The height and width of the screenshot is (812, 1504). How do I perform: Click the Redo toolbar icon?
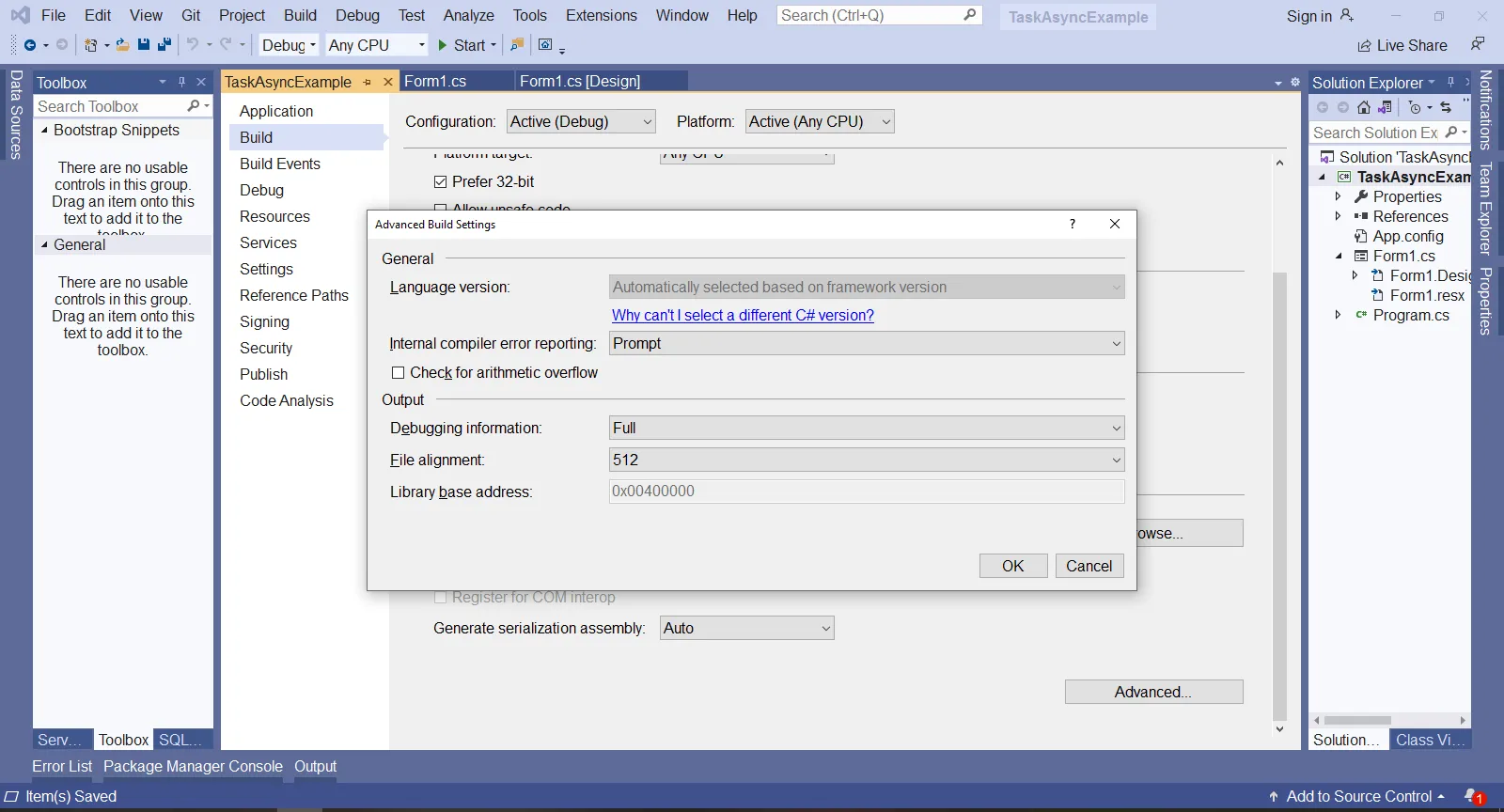[226, 44]
